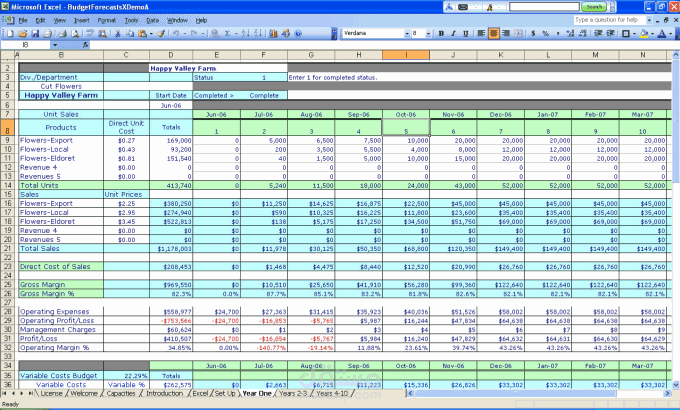Click the Decrease Indent icon

pos(598,33)
